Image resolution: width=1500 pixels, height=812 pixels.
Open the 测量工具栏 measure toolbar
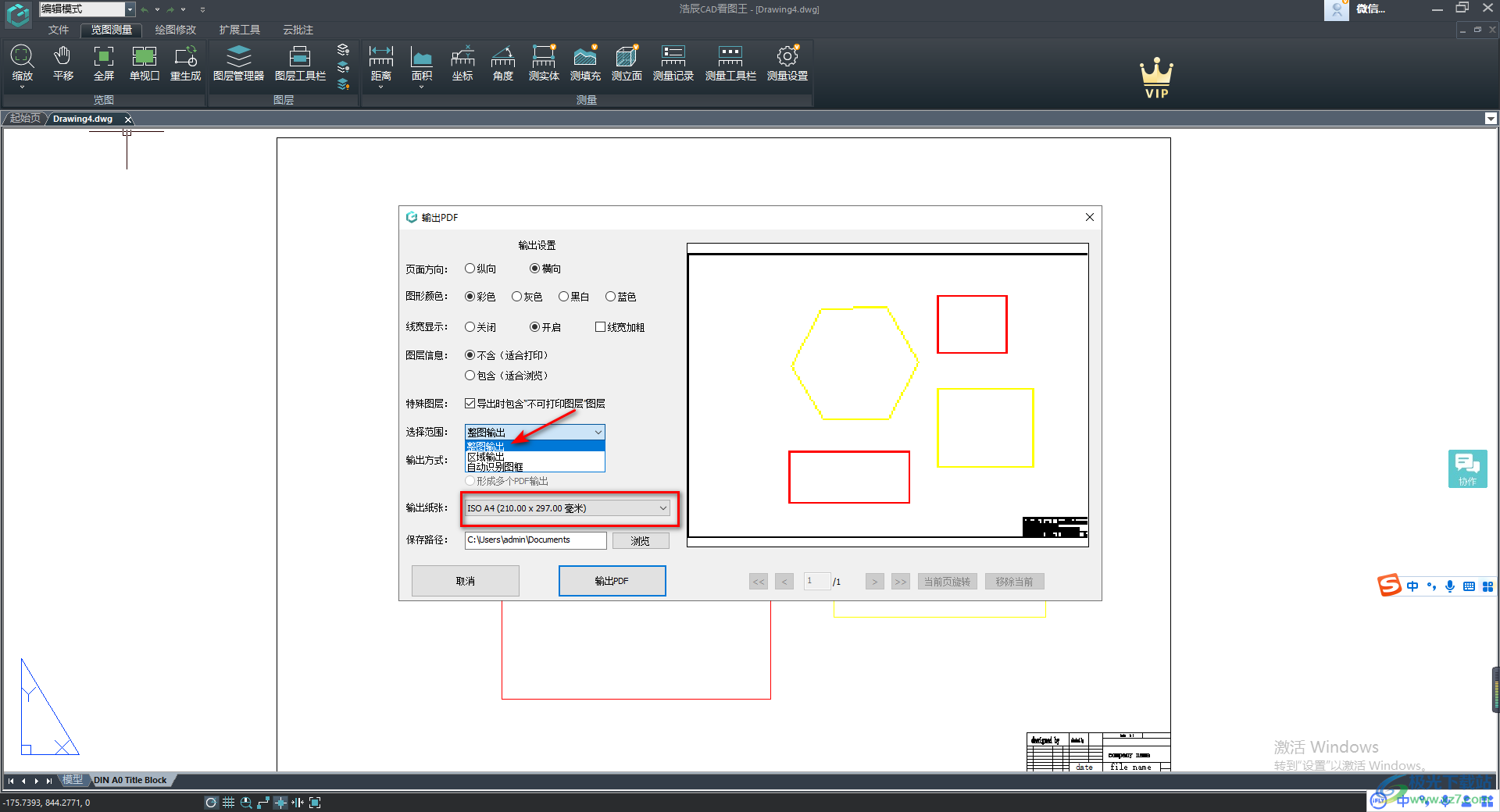tap(730, 62)
